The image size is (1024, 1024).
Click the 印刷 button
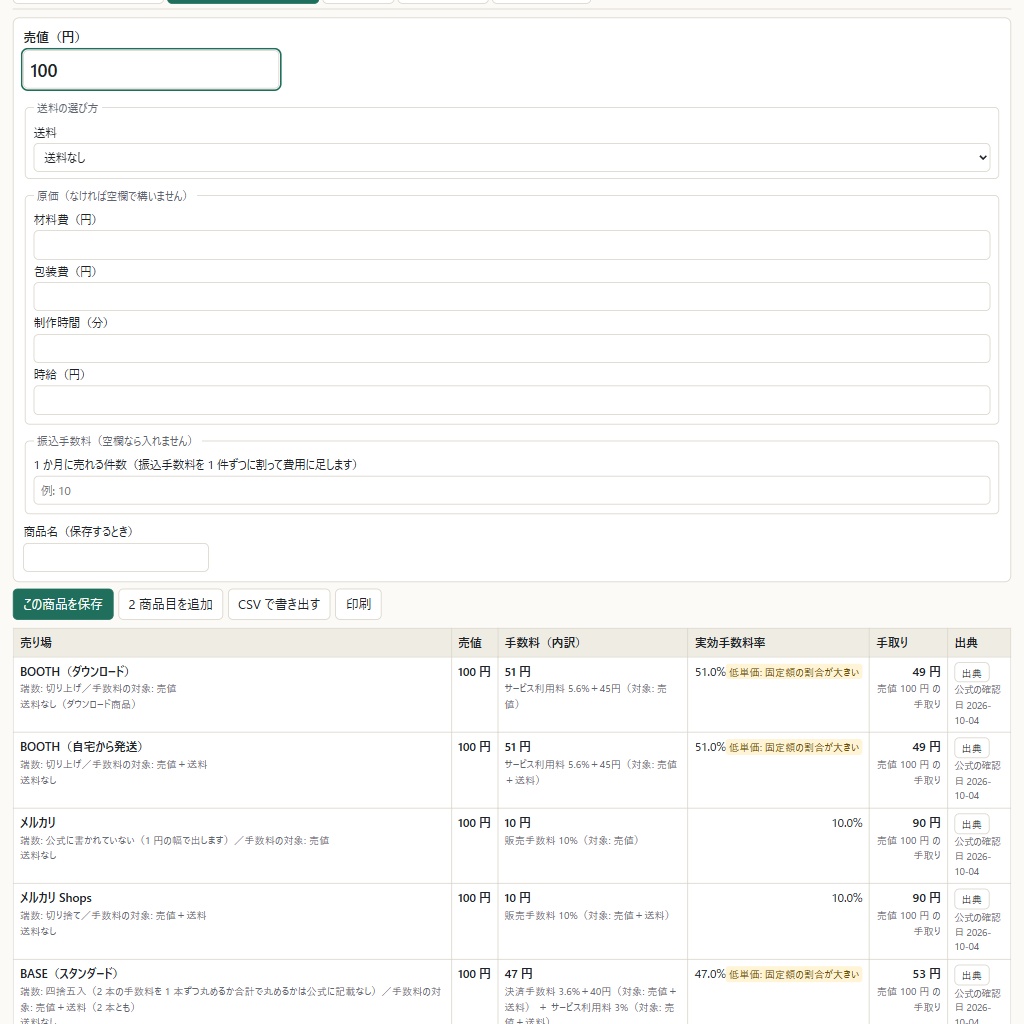[358, 604]
